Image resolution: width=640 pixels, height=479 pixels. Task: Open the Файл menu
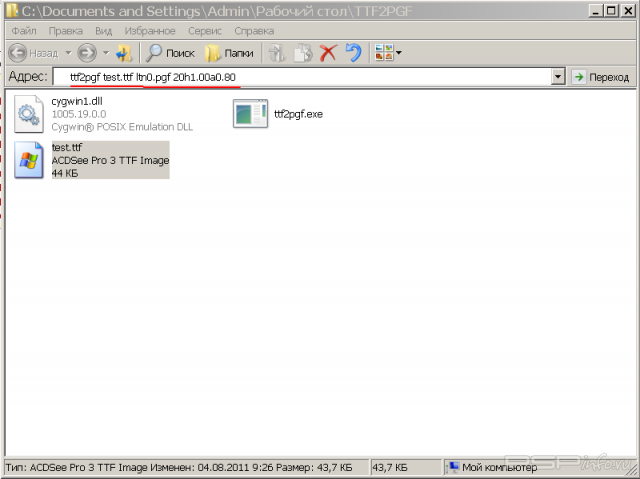22,31
